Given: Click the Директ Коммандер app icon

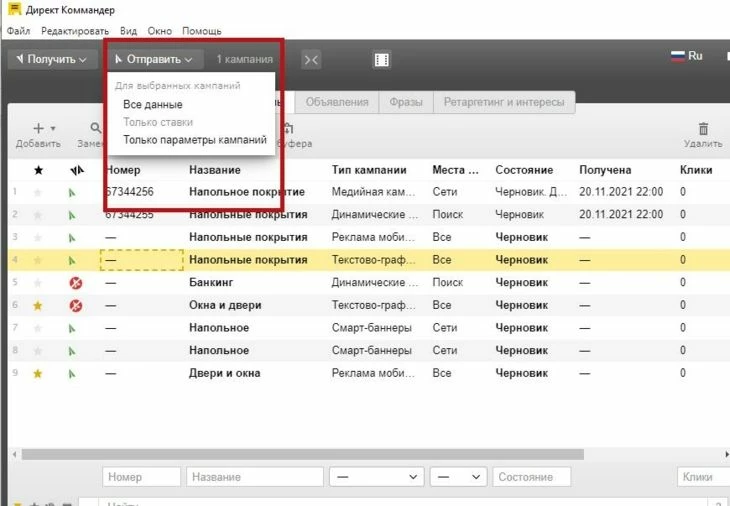Looking at the screenshot, I should pos(15,9).
